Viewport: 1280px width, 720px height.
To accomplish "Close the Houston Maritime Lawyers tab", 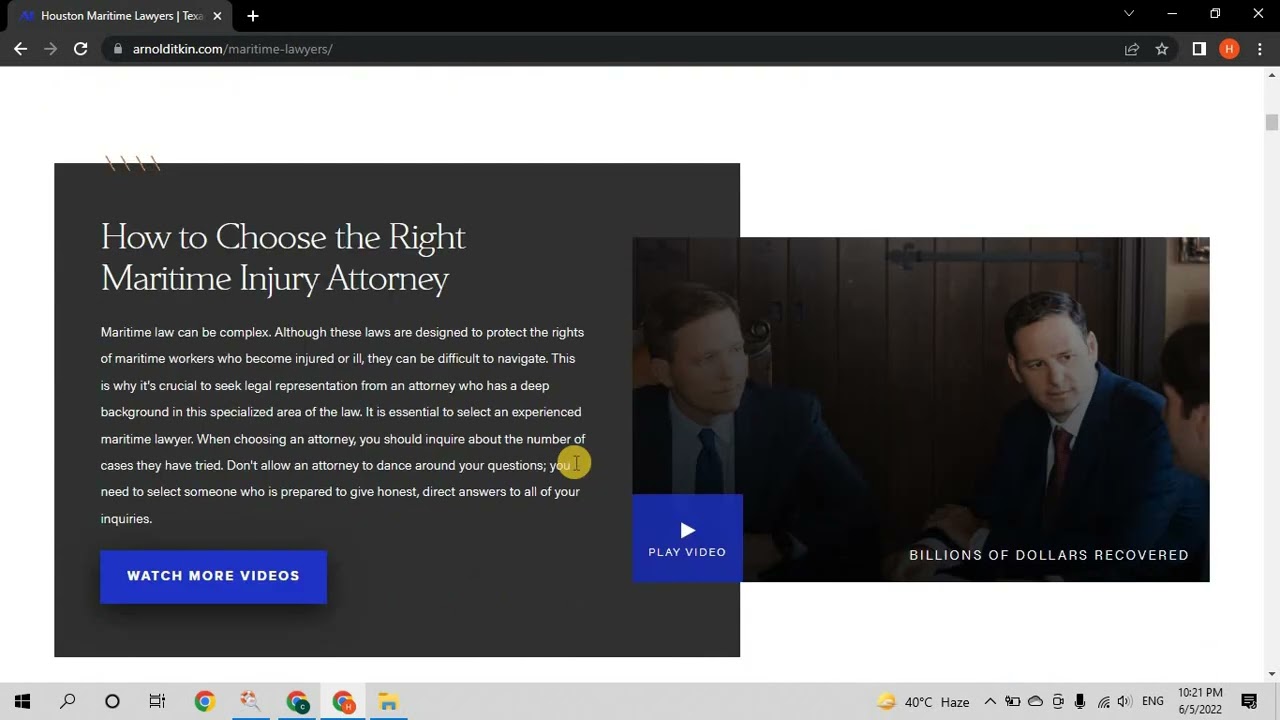I will tap(217, 16).
